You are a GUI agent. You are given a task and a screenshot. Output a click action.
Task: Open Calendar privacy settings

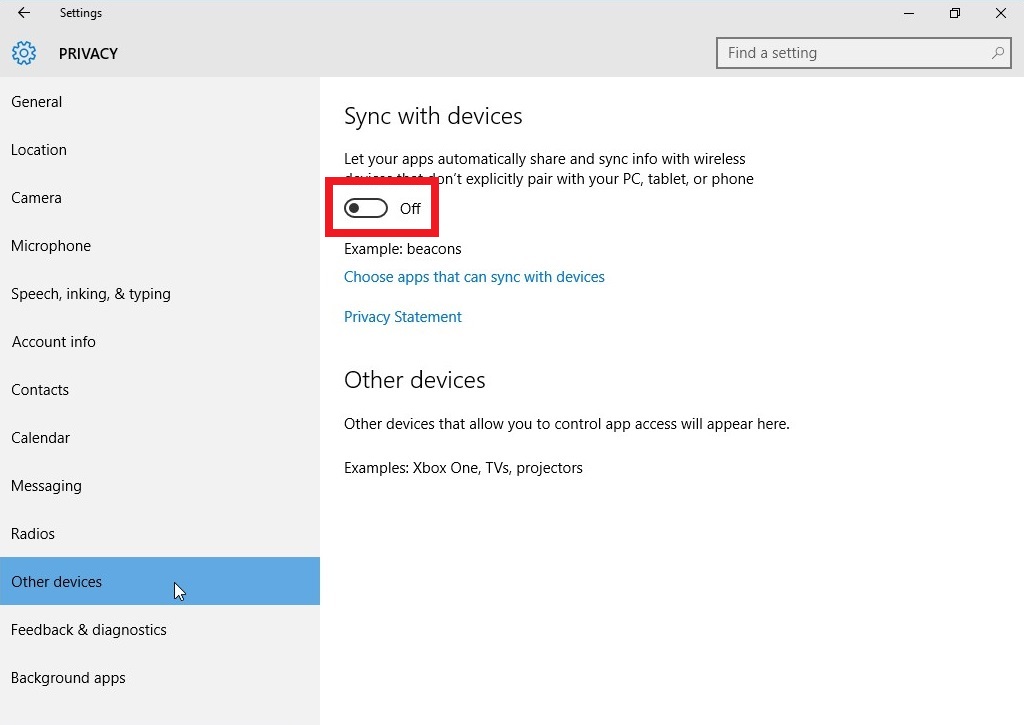[41, 438]
